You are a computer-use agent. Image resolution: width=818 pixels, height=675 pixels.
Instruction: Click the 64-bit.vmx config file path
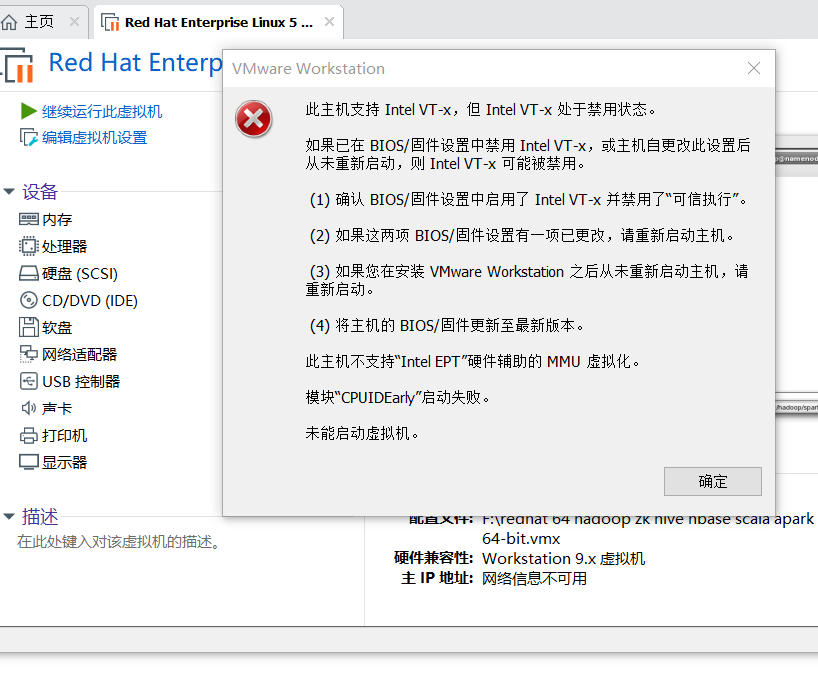point(521,538)
